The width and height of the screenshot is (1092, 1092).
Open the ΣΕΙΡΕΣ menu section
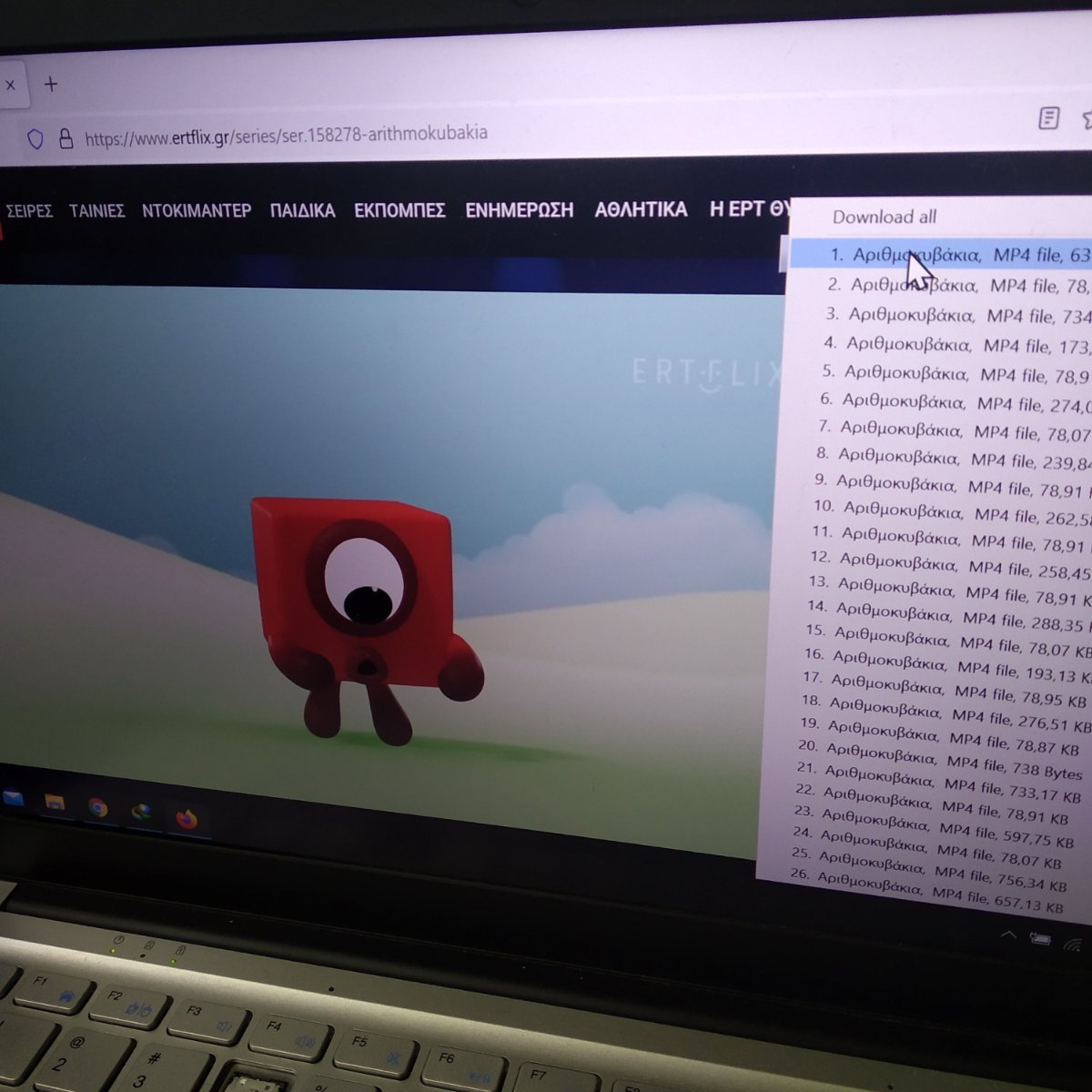tap(28, 211)
